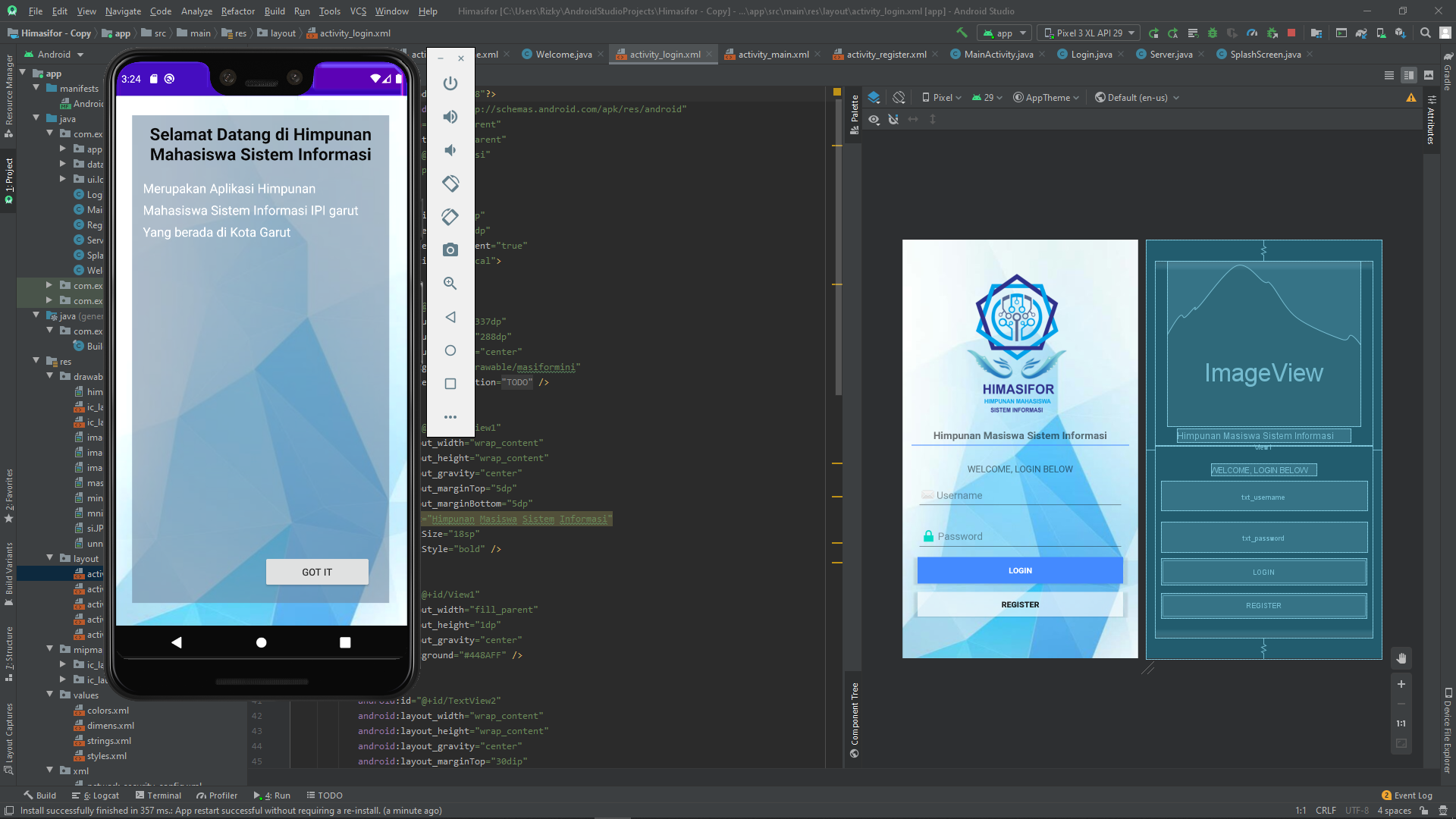Image resolution: width=1456 pixels, height=819 pixels.
Task: Capture emulator screenshot with camera icon
Action: (450, 249)
